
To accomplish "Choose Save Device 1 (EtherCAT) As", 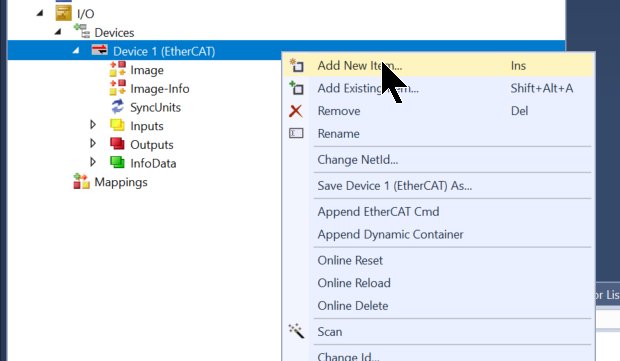I will (x=439, y=186).
